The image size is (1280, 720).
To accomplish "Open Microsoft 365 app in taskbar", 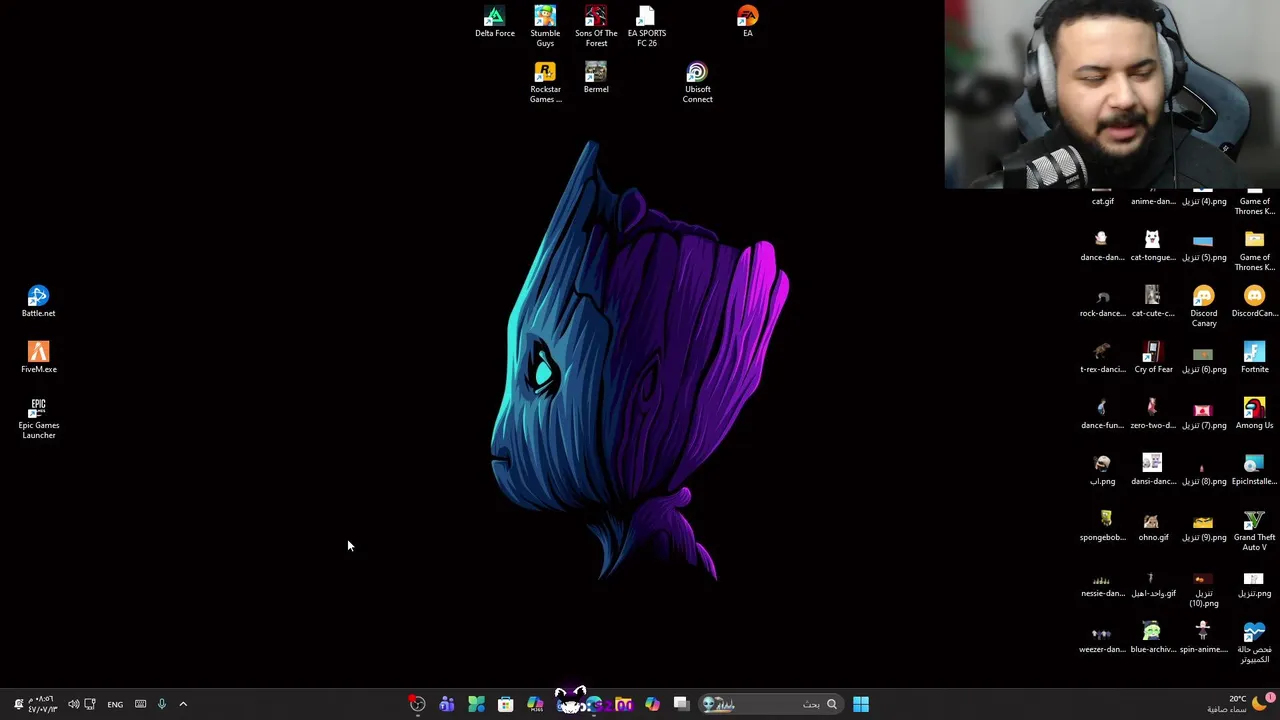I will pyautogui.click(x=535, y=704).
